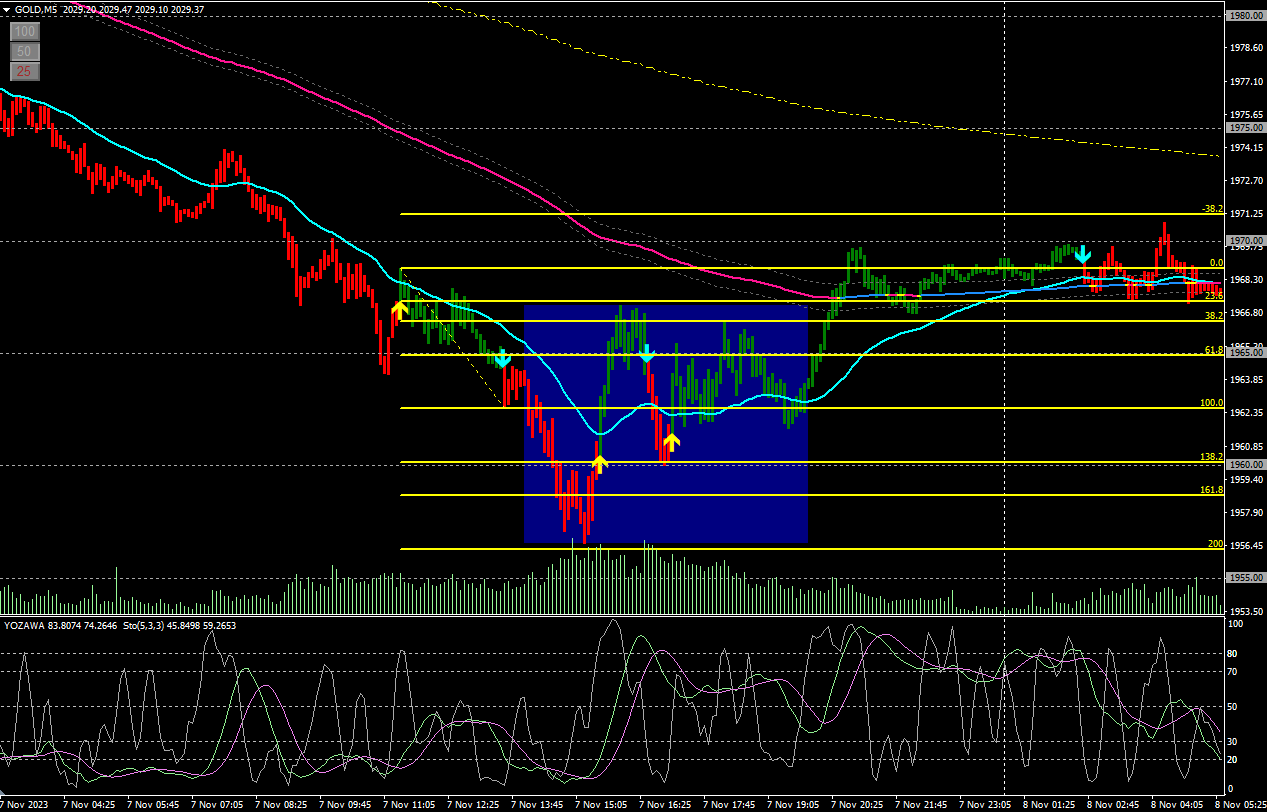Click the 8 Nov 04:05 time label
Screen dimensions: 1267x812
point(1178,804)
